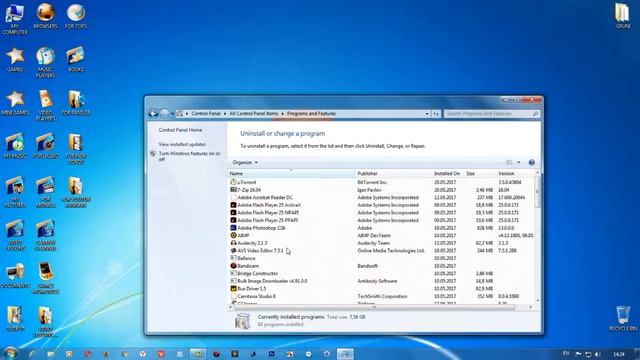The image size is (640, 360).
Task: Click the taskbar clock showing 14:24
Action: click(x=619, y=354)
